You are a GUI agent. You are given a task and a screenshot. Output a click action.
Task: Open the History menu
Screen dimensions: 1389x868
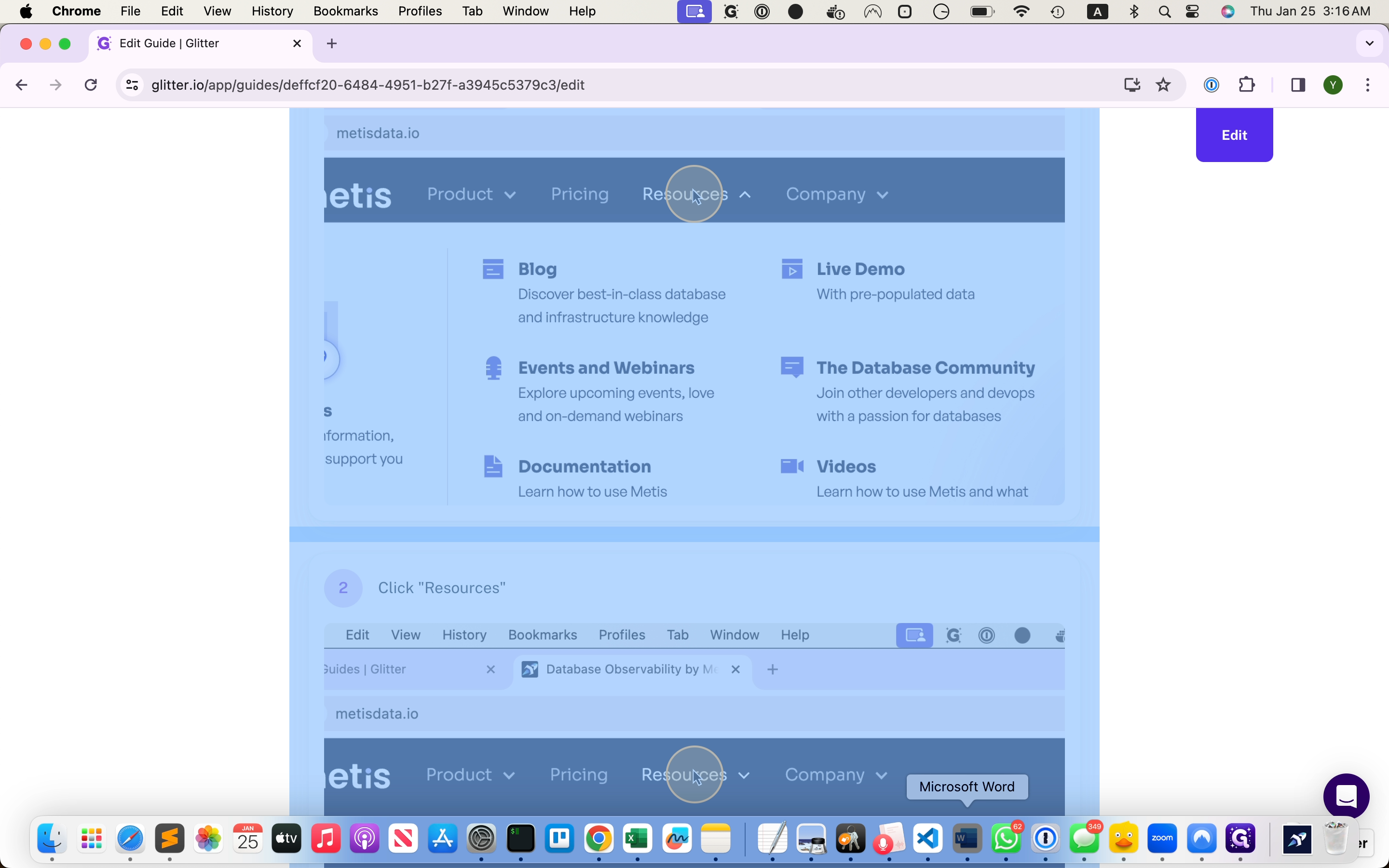pos(272,12)
